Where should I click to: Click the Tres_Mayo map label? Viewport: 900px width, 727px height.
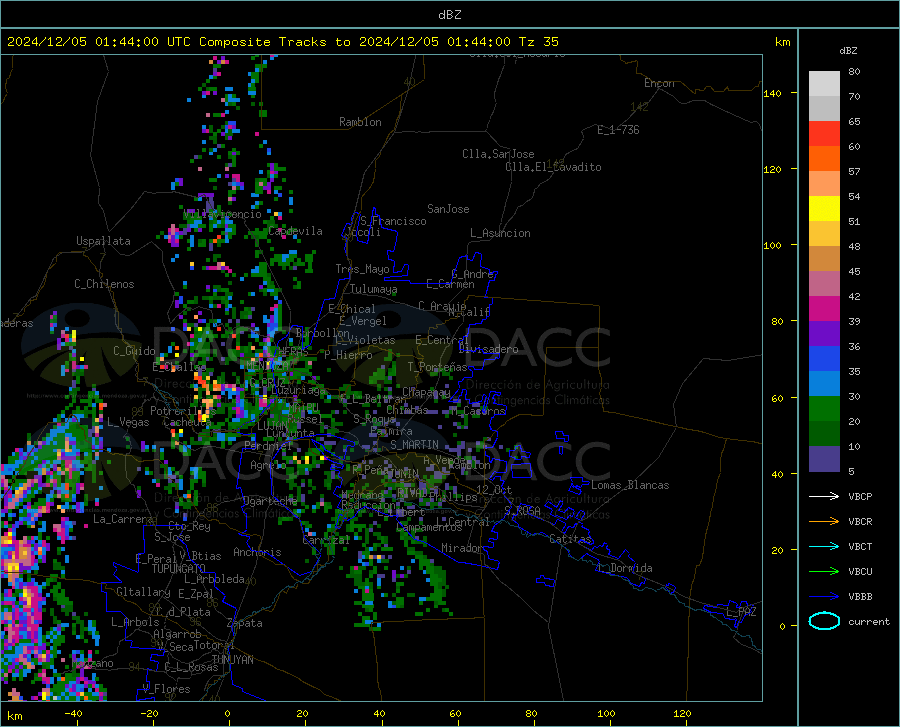click(362, 269)
